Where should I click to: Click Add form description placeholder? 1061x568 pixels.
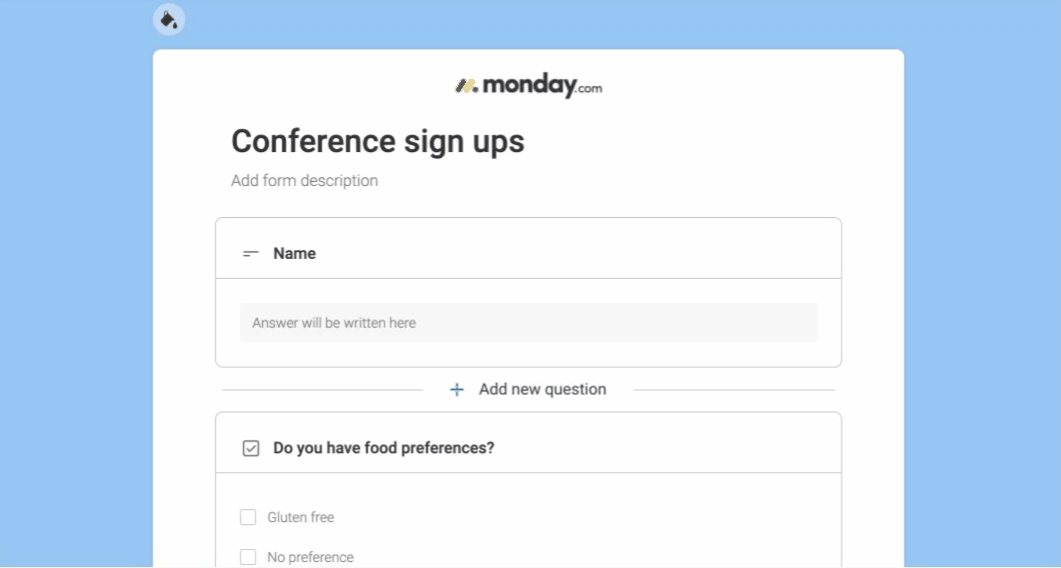point(304,181)
